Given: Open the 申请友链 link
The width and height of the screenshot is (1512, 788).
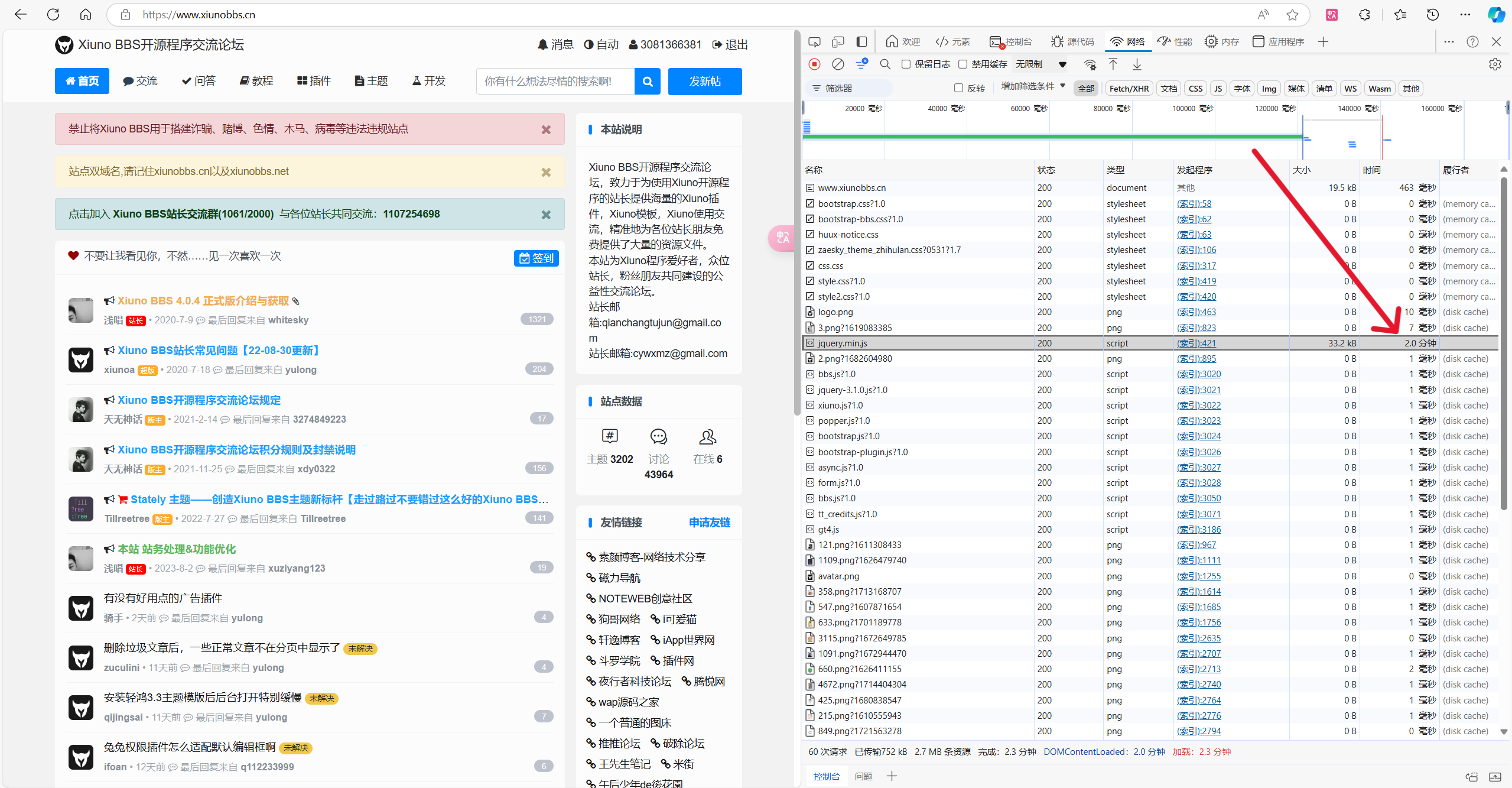Looking at the screenshot, I should 710,523.
